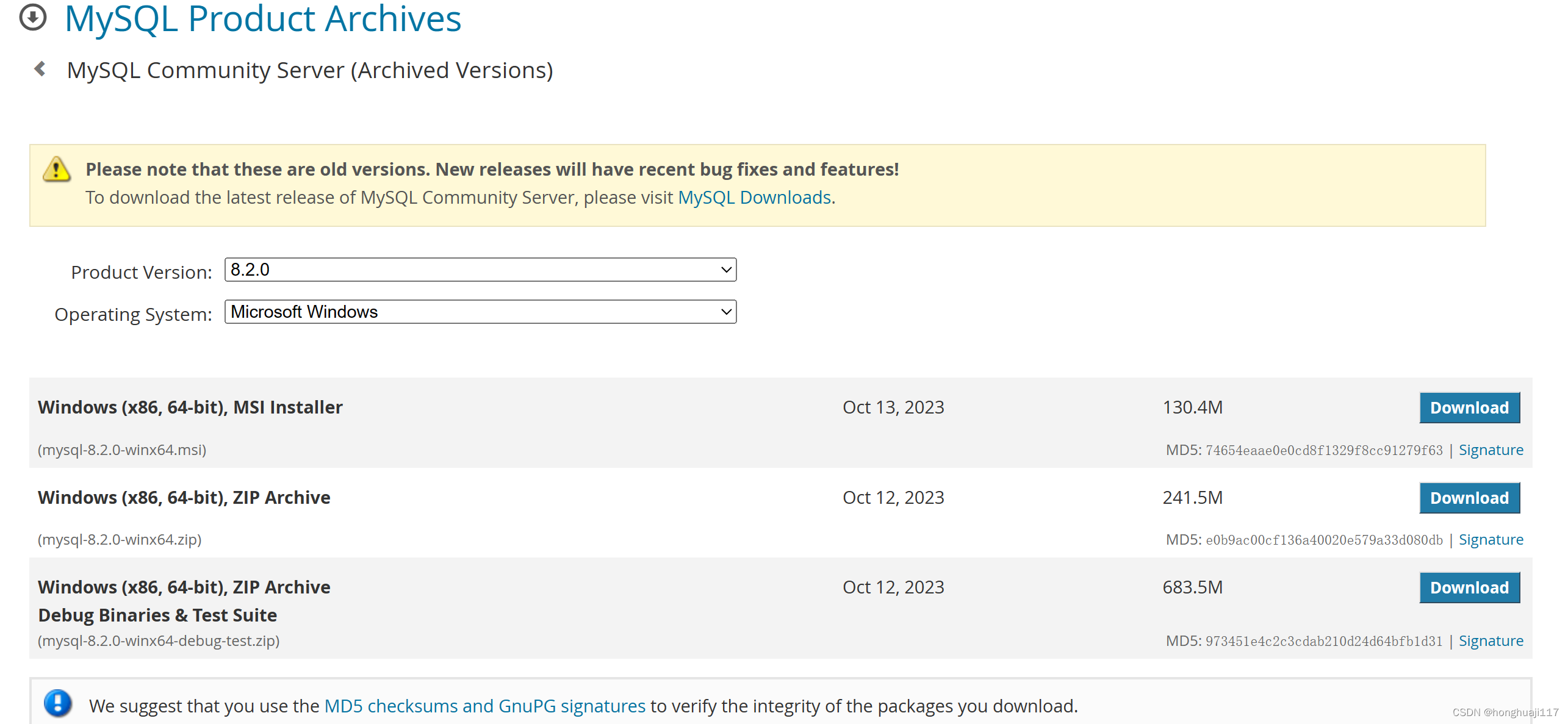
Task: Click the Windows (x86, 64-bit), MSI Installer title
Action: [190, 407]
